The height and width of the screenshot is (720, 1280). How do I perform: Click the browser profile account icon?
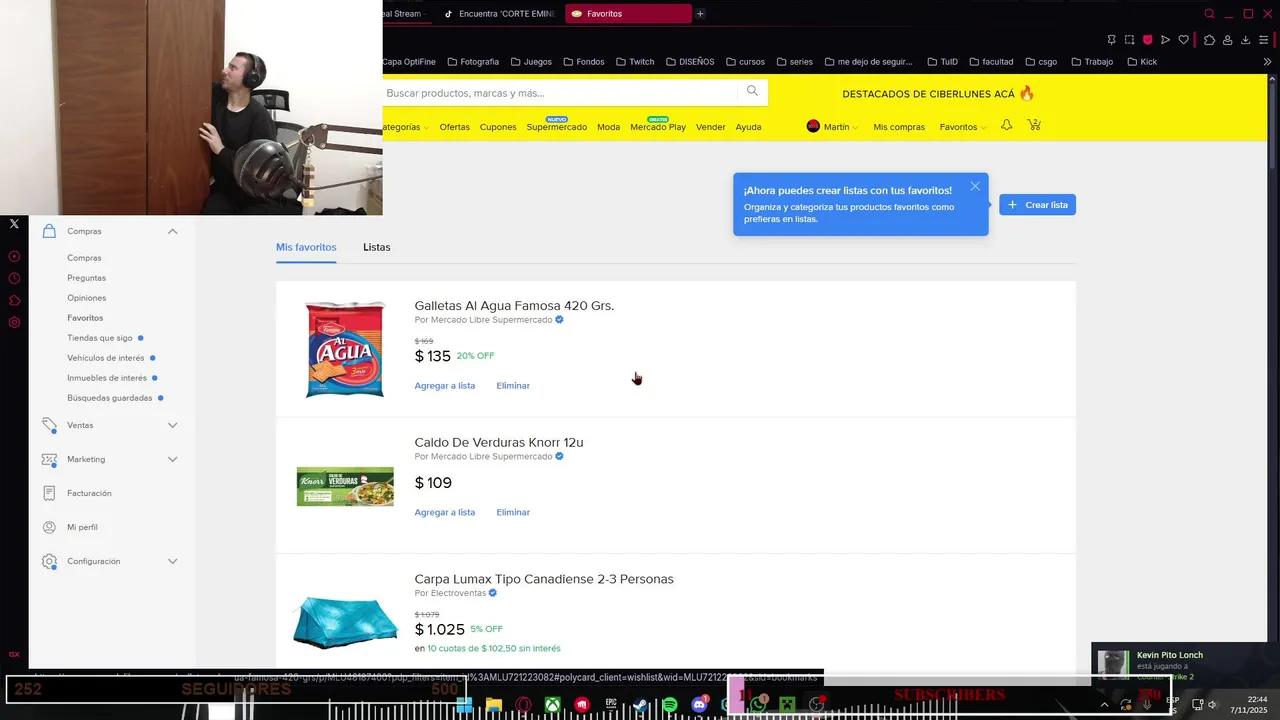point(1227,40)
